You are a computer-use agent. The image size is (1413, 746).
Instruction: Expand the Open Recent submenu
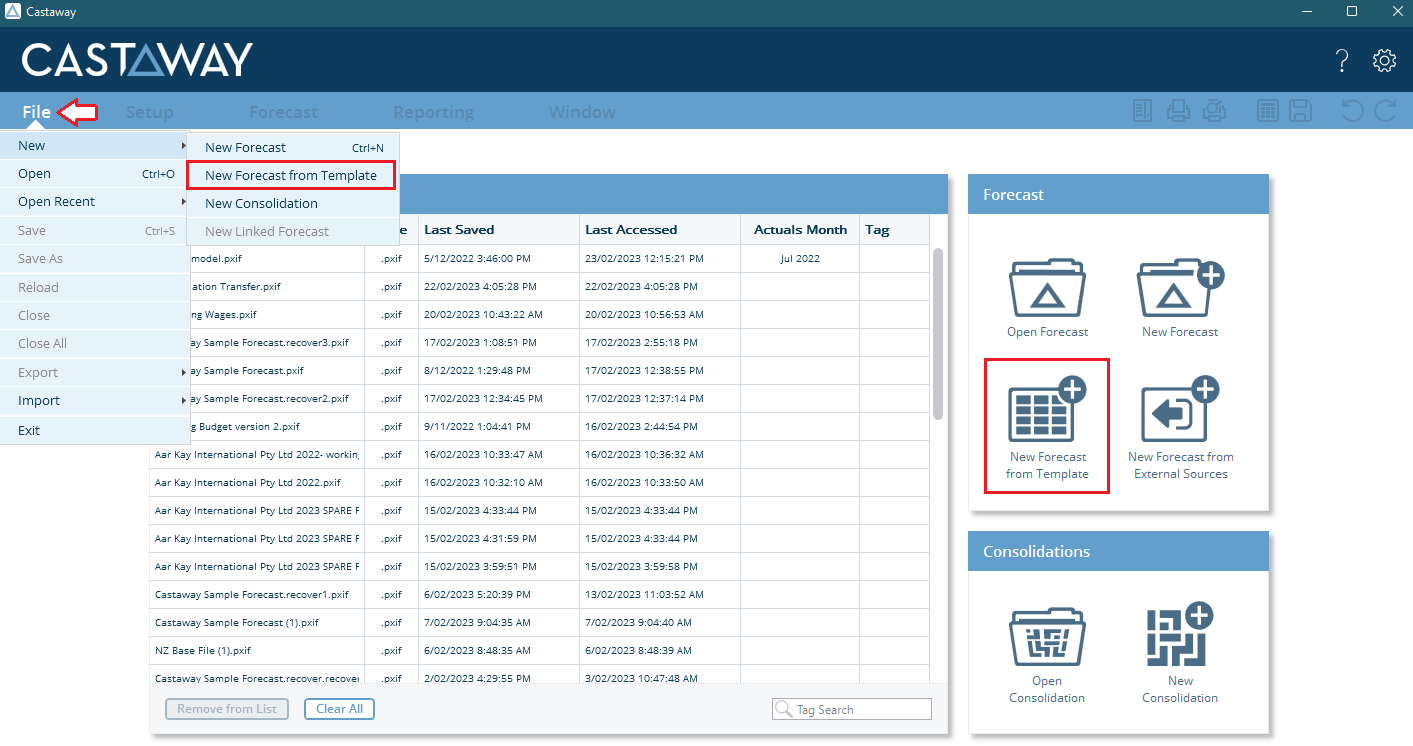tap(95, 202)
